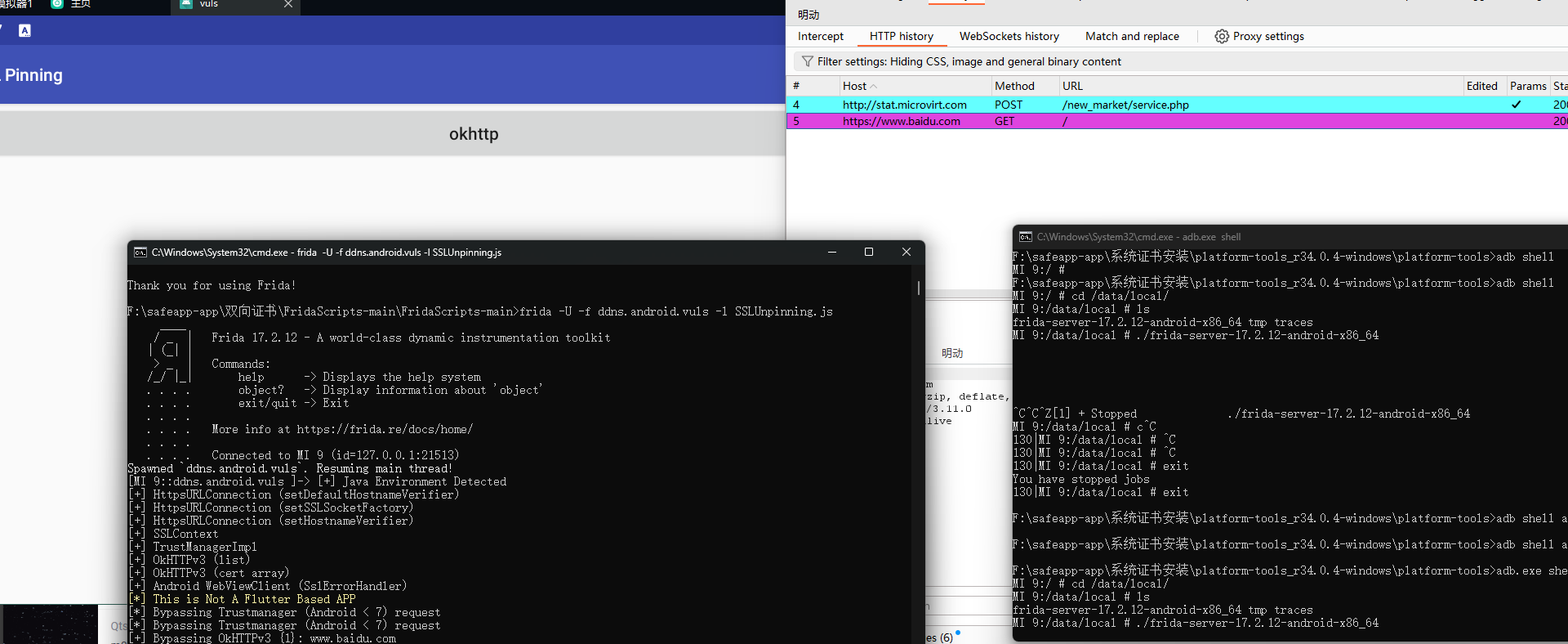
Task: Click the '明动' label at top of Burp
Action: (808, 15)
